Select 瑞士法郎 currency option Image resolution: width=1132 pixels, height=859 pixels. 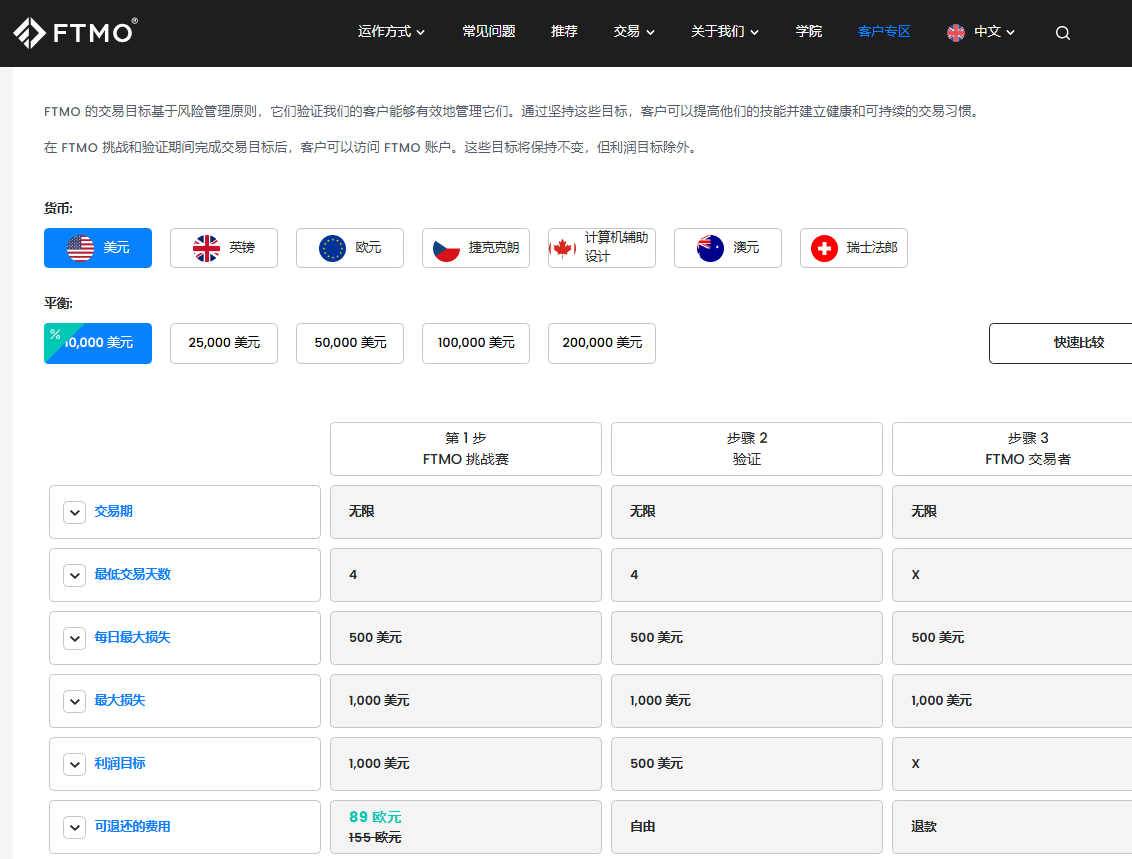pos(854,248)
